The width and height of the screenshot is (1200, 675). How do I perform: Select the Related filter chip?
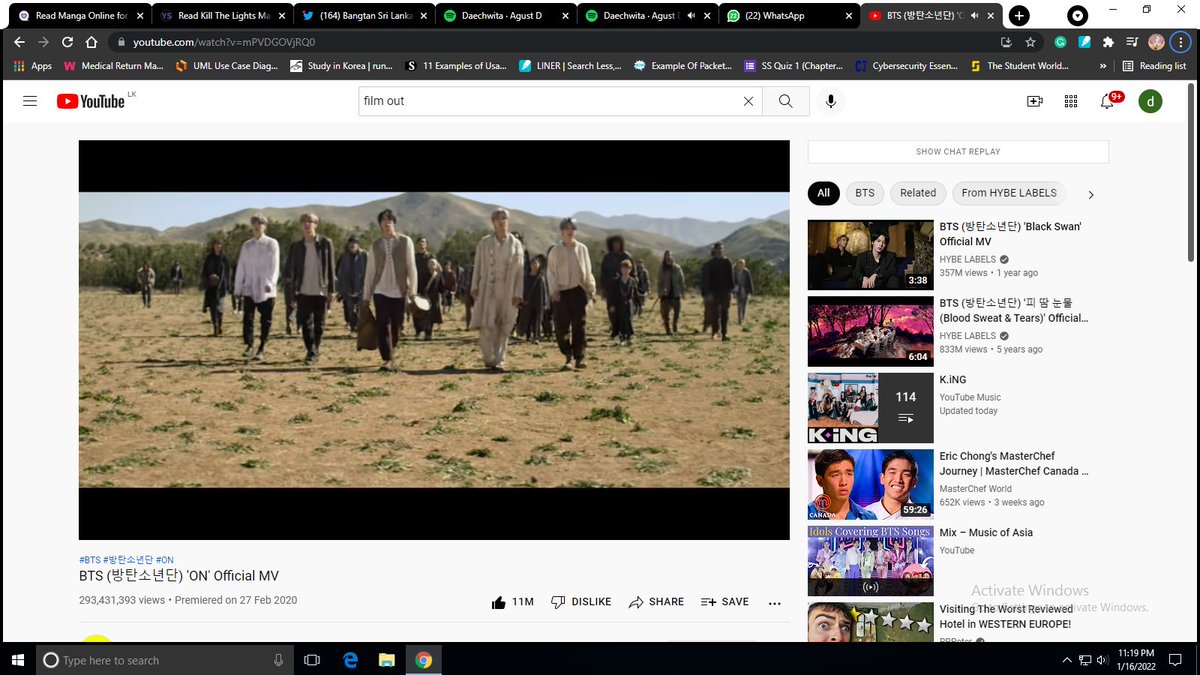coord(918,193)
